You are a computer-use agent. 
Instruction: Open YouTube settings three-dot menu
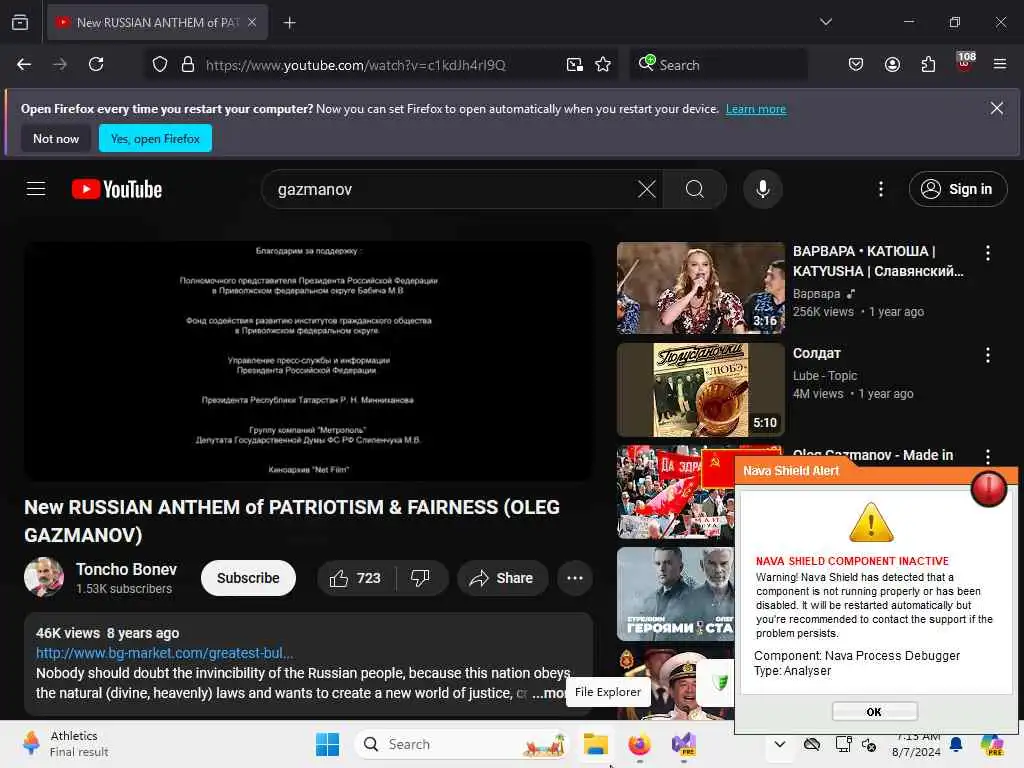click(x=881, y=189)
